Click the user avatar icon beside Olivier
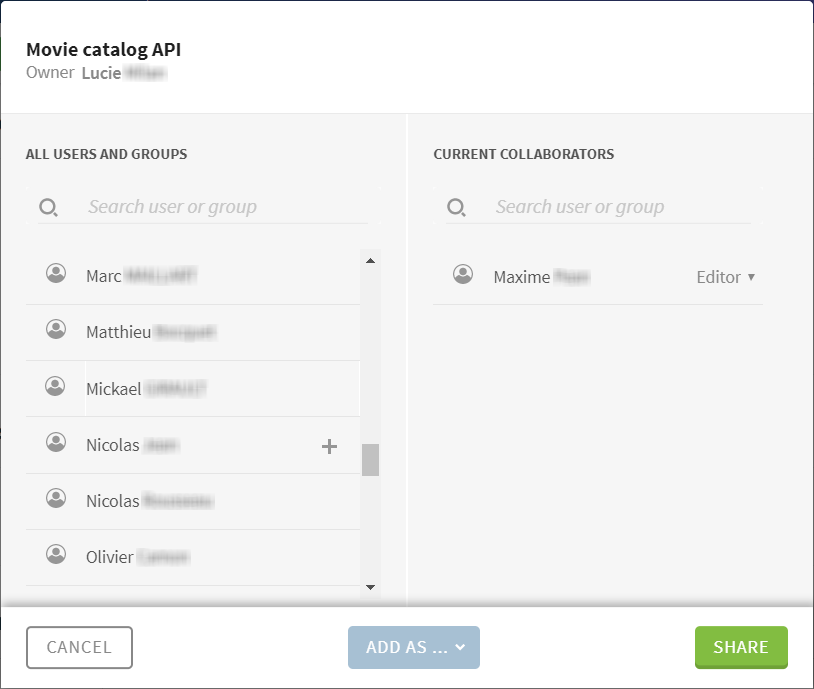Viewport: 814px width, 689px height. coord(56,555)
